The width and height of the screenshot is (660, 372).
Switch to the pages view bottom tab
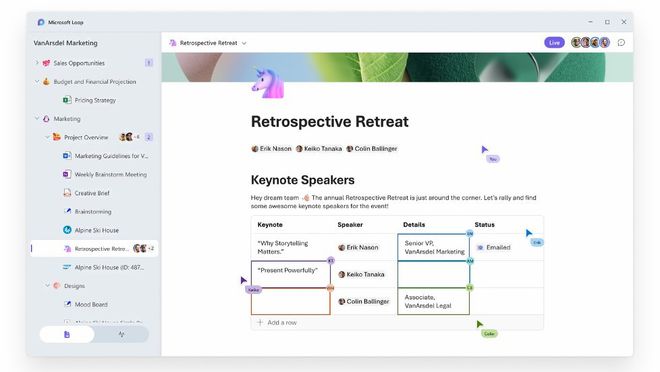tap(67, 335)
